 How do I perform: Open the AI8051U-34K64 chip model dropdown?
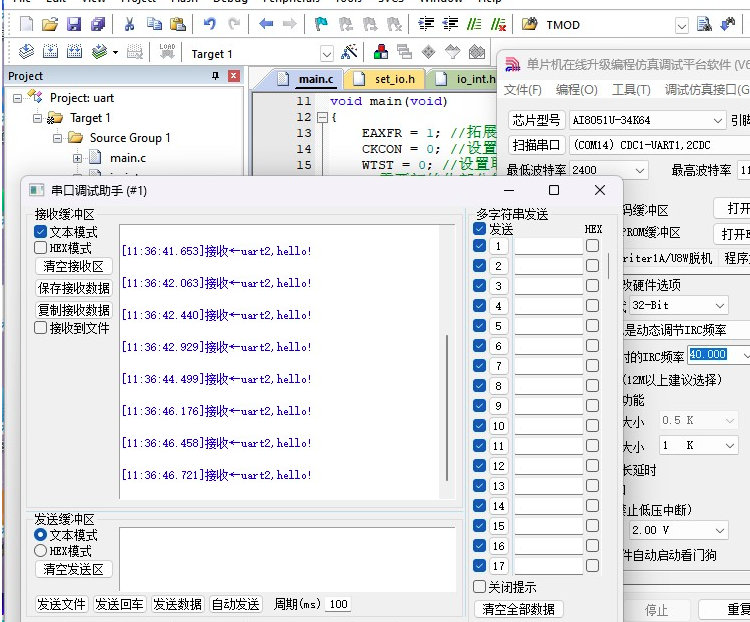click(x=717, y=120)
